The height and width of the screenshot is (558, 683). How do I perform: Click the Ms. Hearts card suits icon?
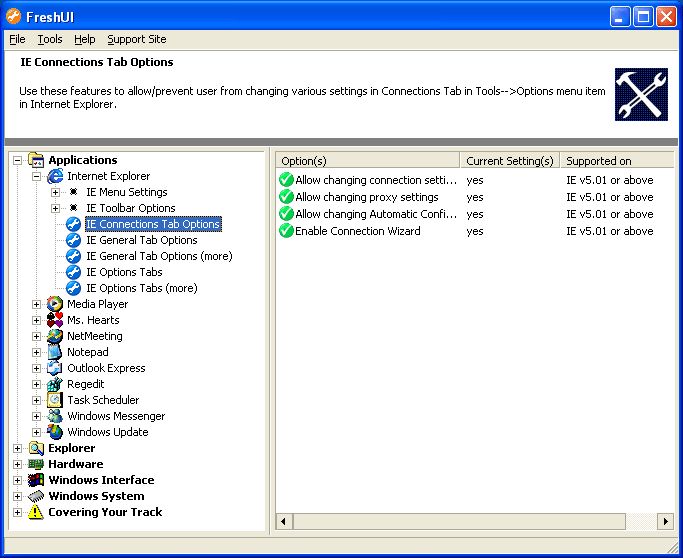click(x=55, y=320)
